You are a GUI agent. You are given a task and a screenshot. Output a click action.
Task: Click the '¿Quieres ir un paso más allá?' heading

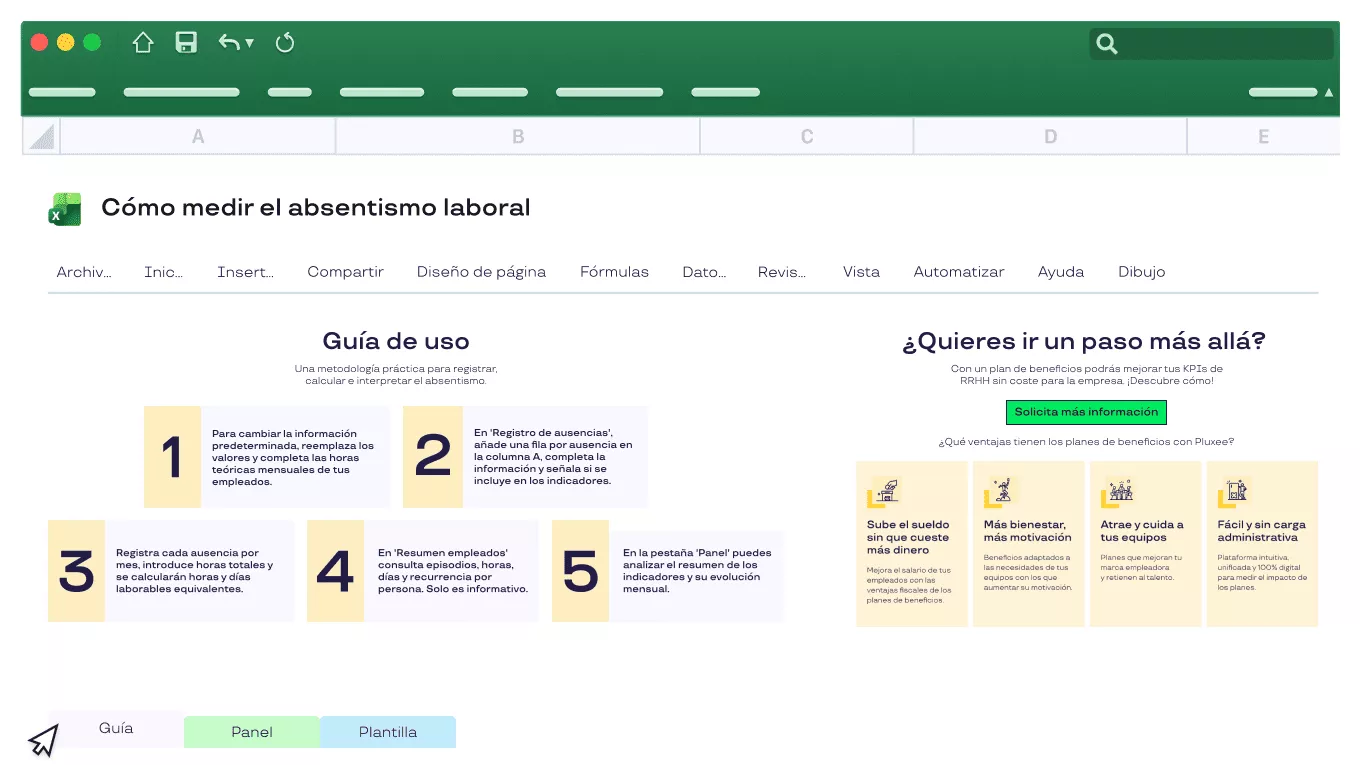tap(1085, 342)
